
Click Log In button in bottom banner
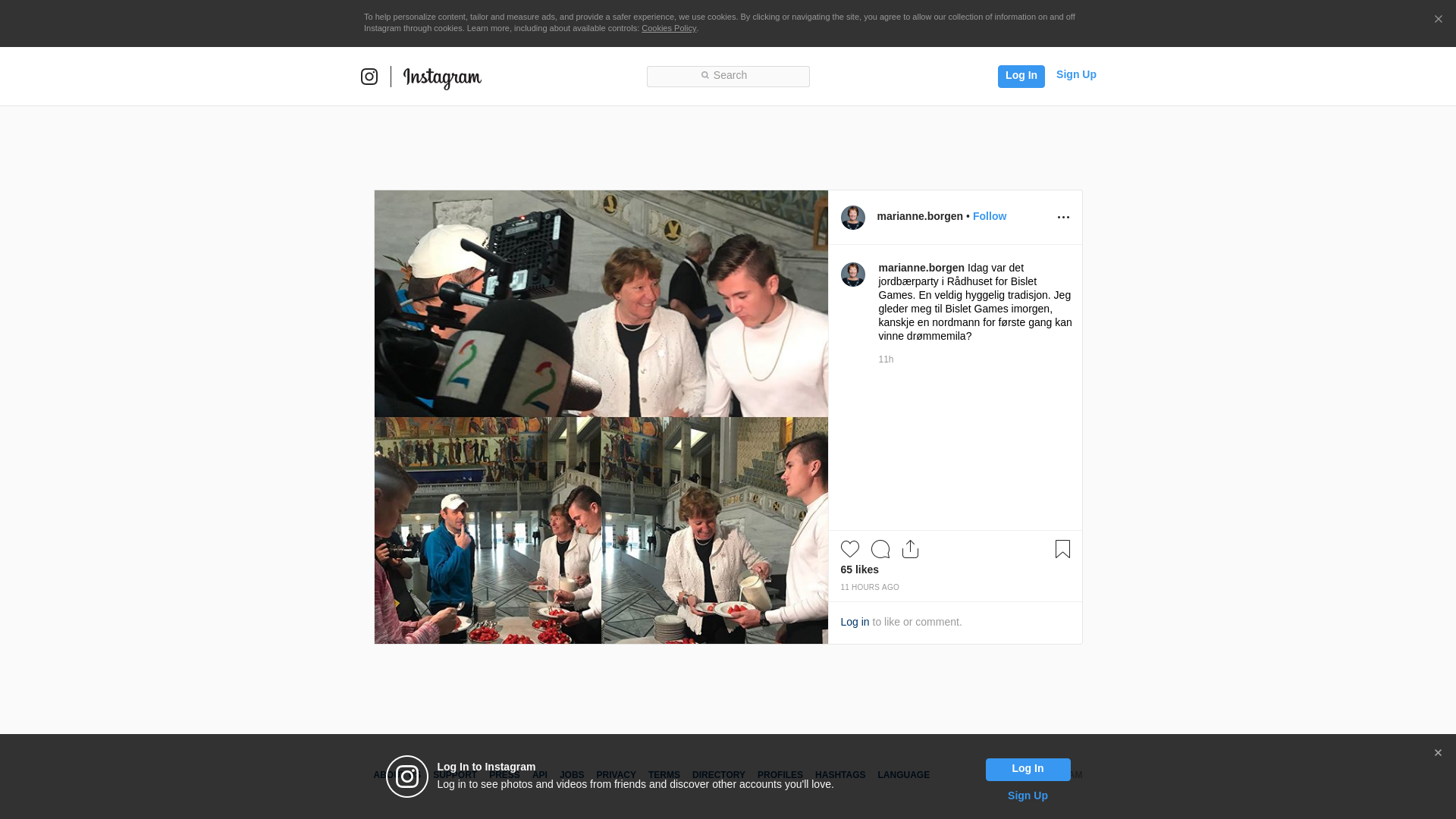click(1028, 770)
